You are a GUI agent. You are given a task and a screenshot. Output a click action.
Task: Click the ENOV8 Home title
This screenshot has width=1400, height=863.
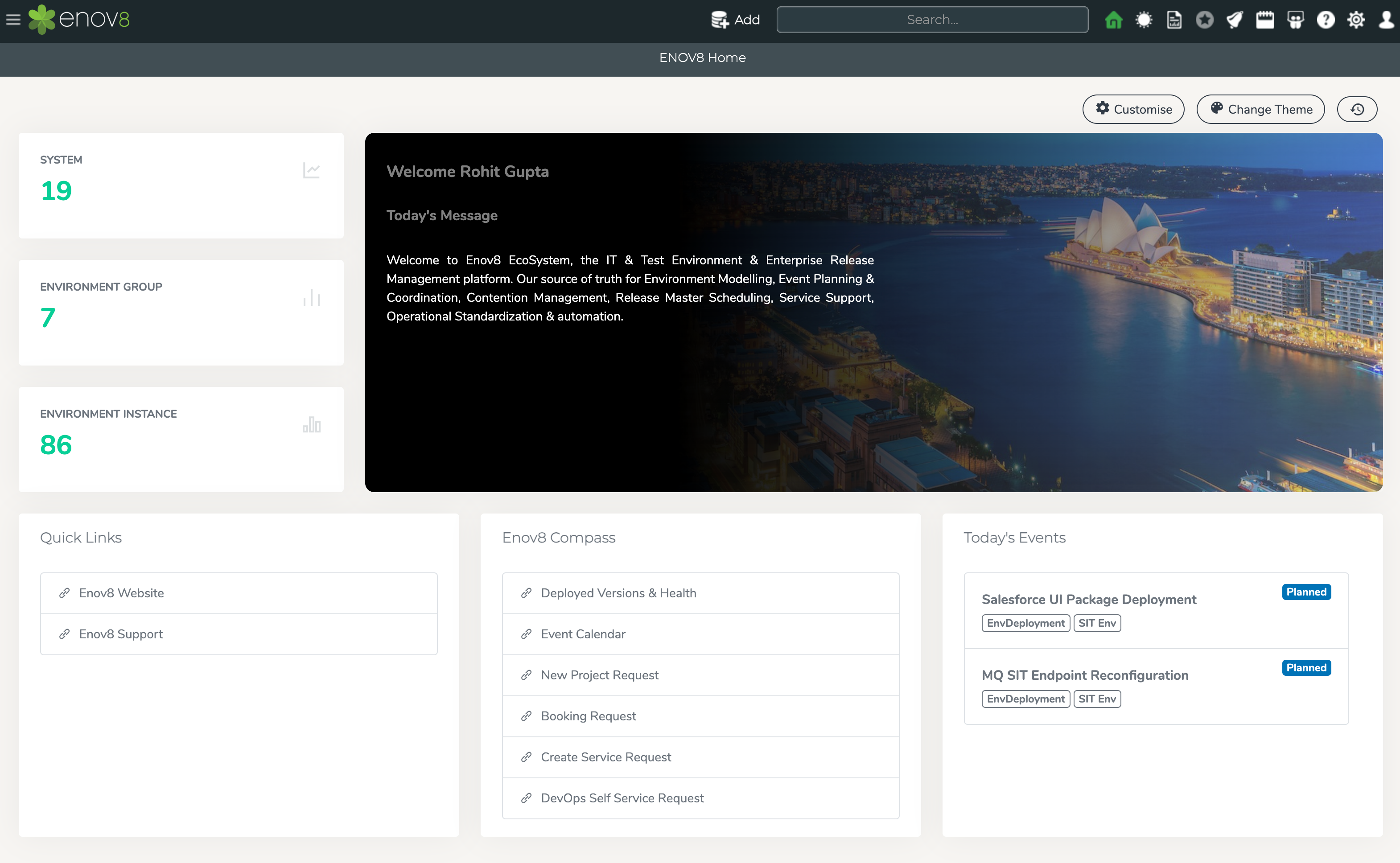coord(702,58)
